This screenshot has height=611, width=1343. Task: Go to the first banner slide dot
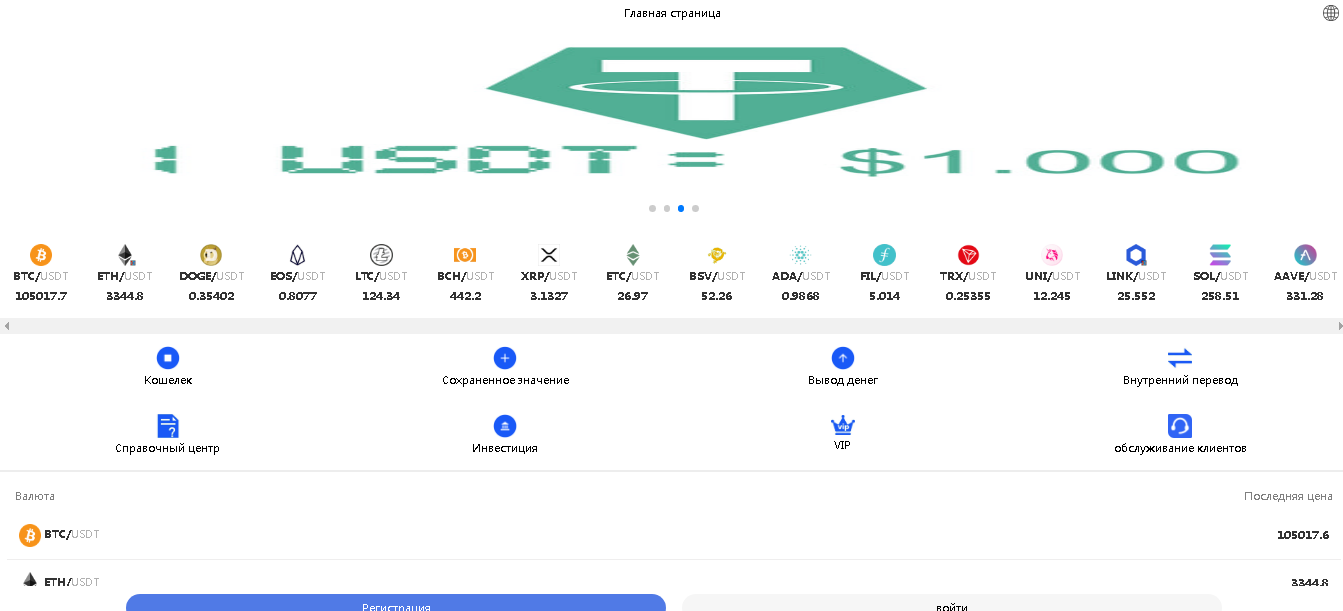coord(653,209)
